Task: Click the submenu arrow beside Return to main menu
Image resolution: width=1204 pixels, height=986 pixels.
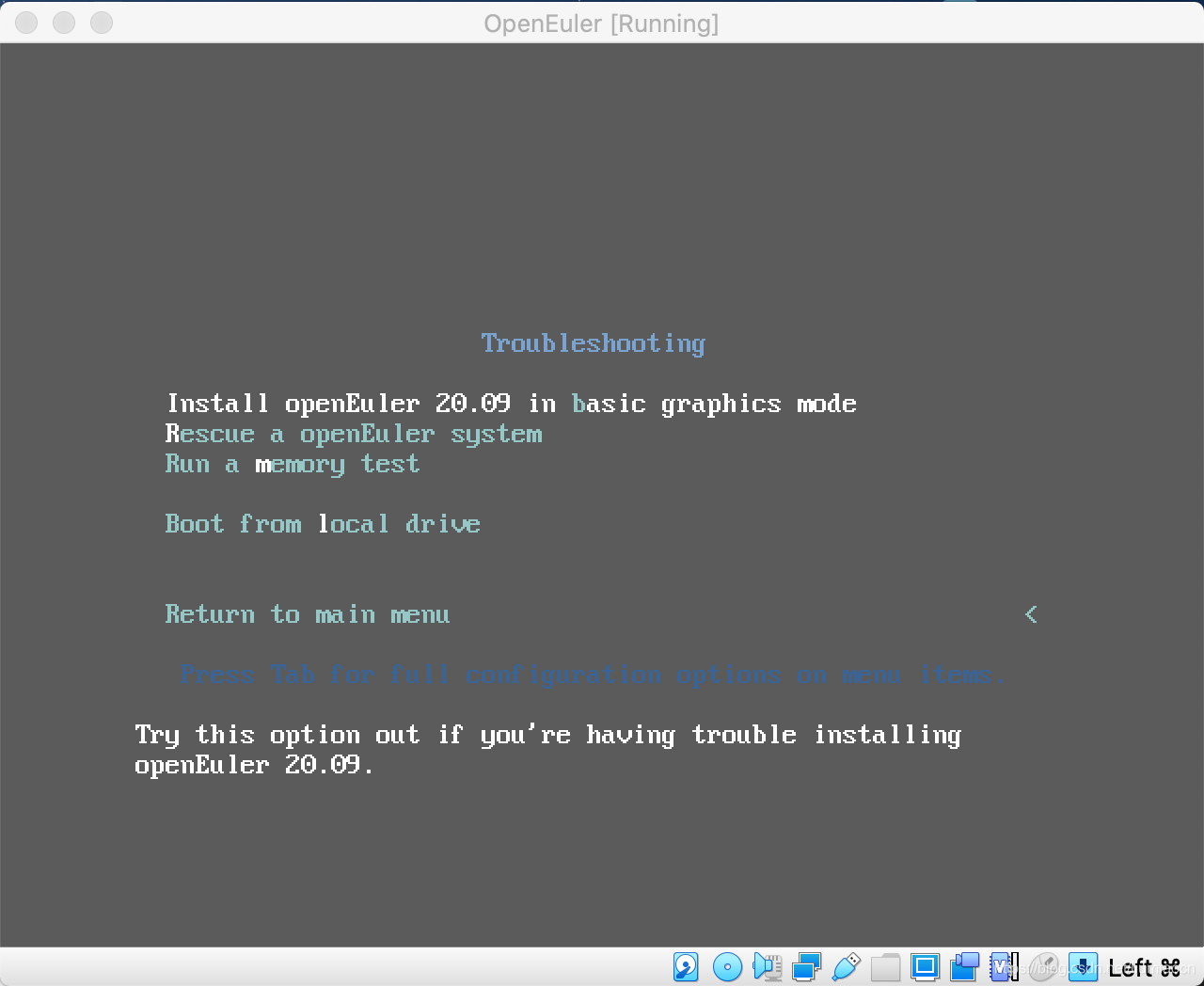Action: (x=1031, y=614)
